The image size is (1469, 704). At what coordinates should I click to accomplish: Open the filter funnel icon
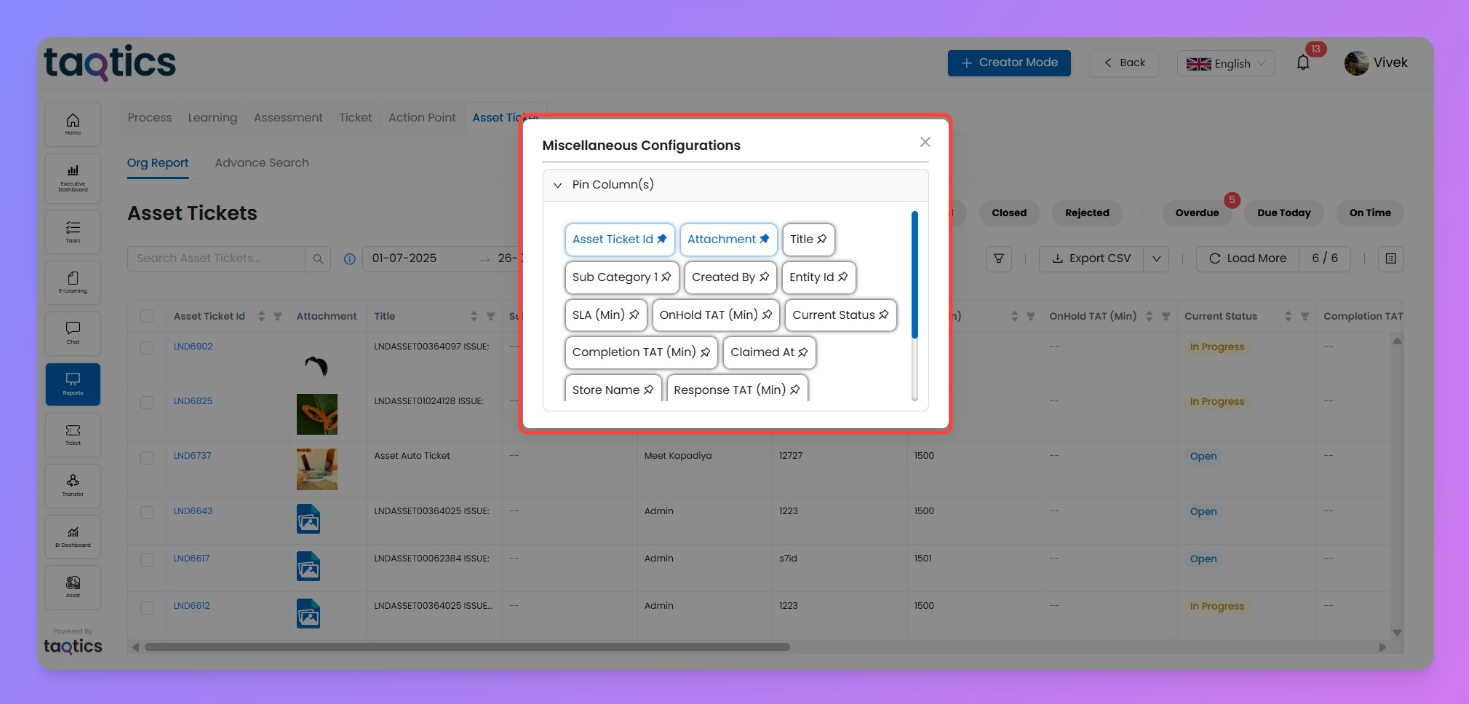tap(999, 258)
